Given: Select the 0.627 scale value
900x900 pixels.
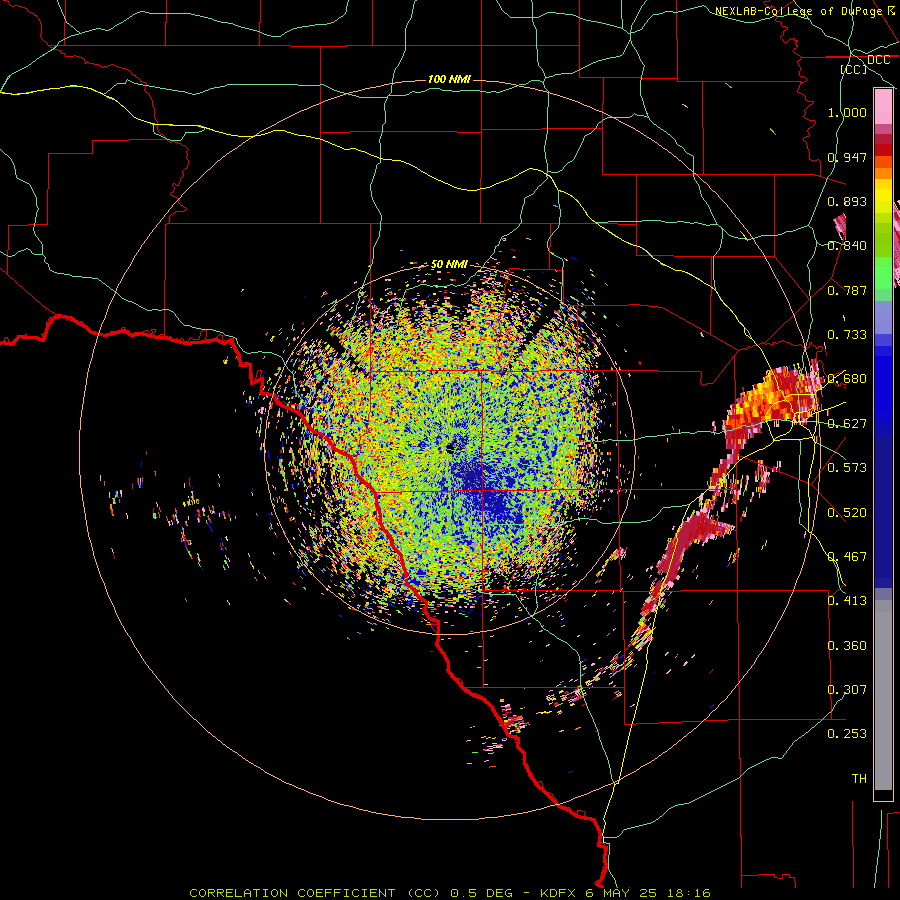Looking at the screenshot, I should click(847, 424).
